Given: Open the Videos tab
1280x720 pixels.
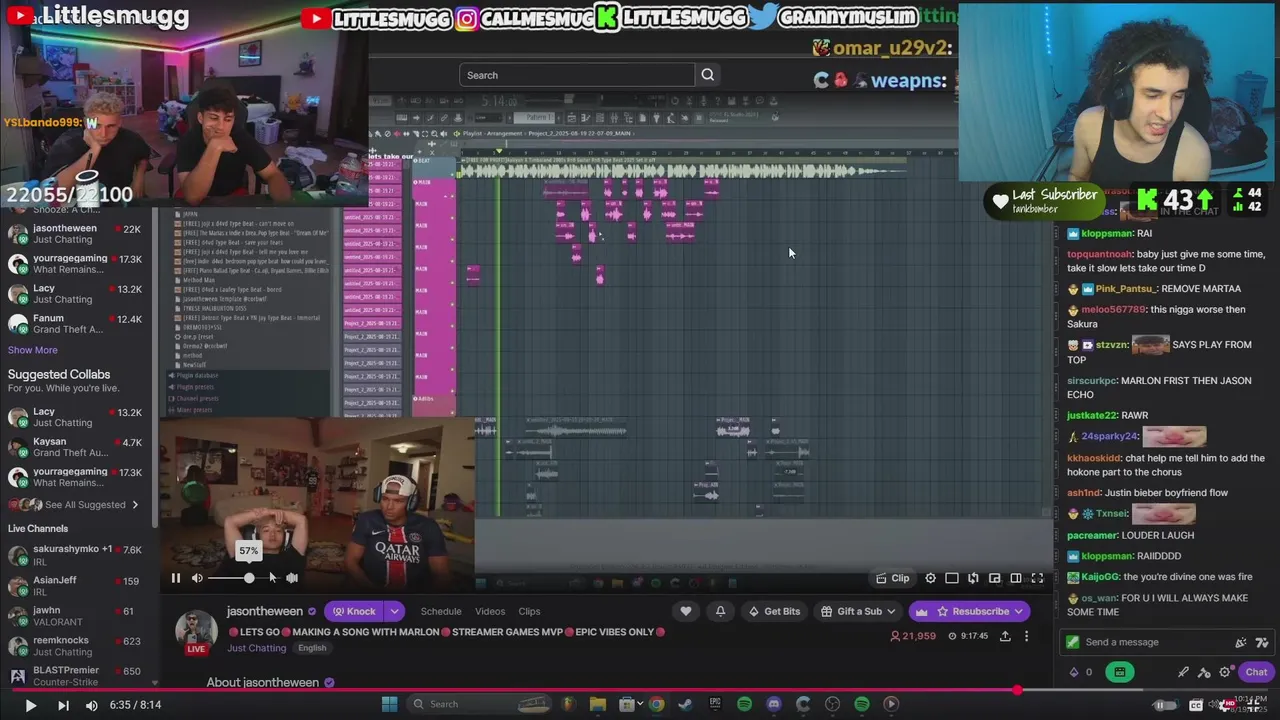Looking at the screenshot, I should coord(490,611).
